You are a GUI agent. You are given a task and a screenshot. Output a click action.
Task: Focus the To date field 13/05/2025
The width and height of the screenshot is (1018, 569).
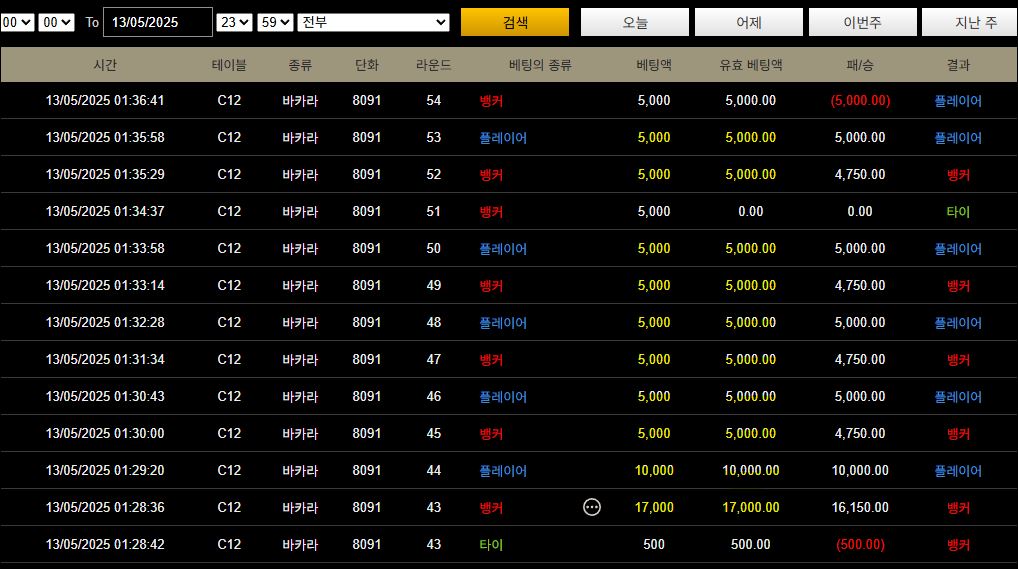[x=158, y=22]
